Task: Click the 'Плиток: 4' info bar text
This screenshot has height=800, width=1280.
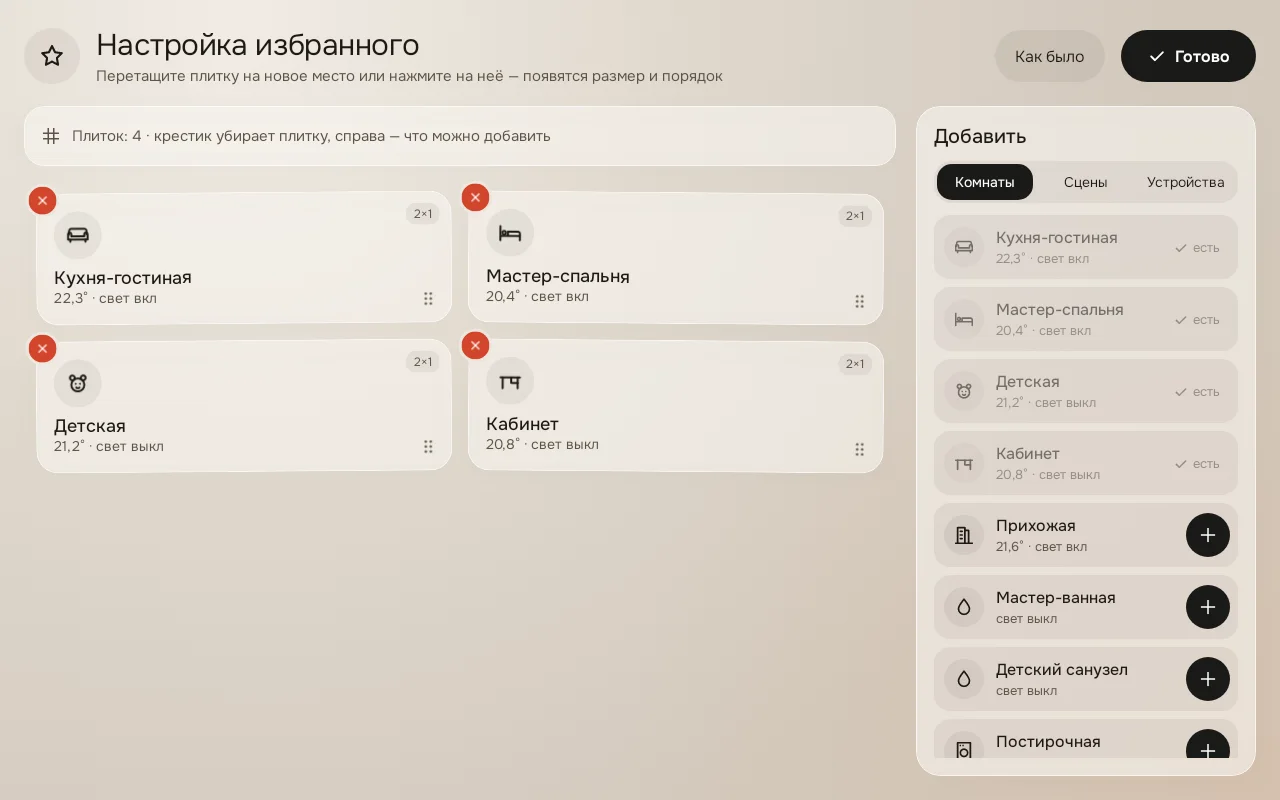Action: click(x=311, y=136)
